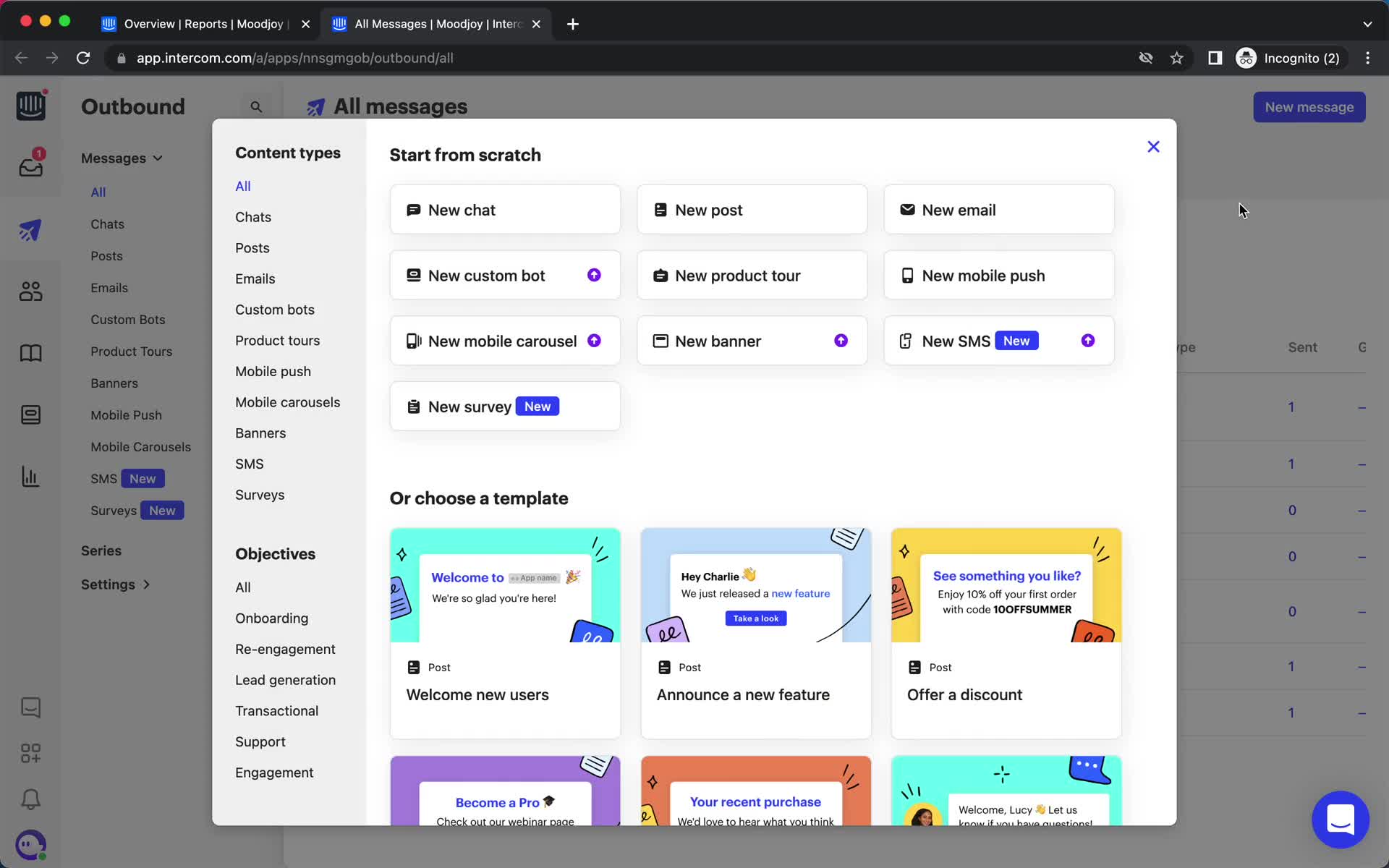
Task: Toggle Custom Bots in content types
Action: click(x=275, y=309)
